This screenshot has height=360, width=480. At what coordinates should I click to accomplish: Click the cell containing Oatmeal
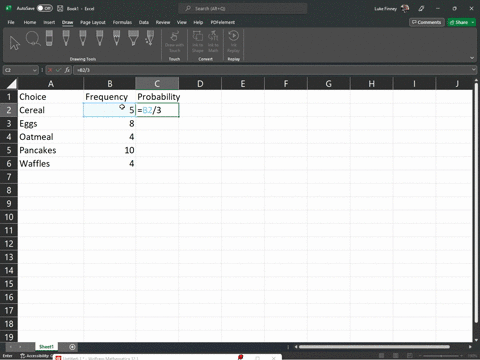tap(51, 137)
